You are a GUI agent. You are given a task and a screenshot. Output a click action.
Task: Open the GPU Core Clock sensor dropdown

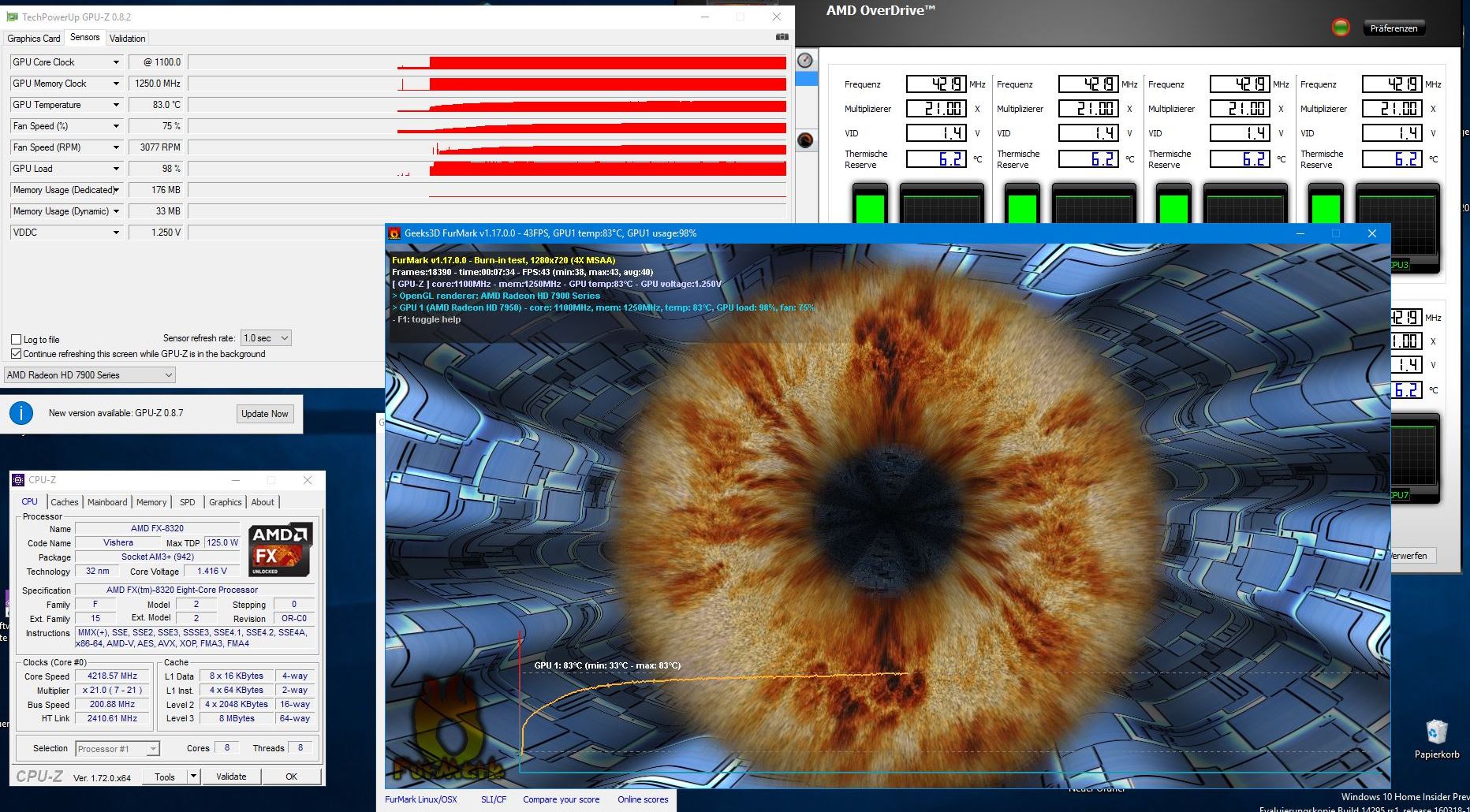[x=116, y=62]
